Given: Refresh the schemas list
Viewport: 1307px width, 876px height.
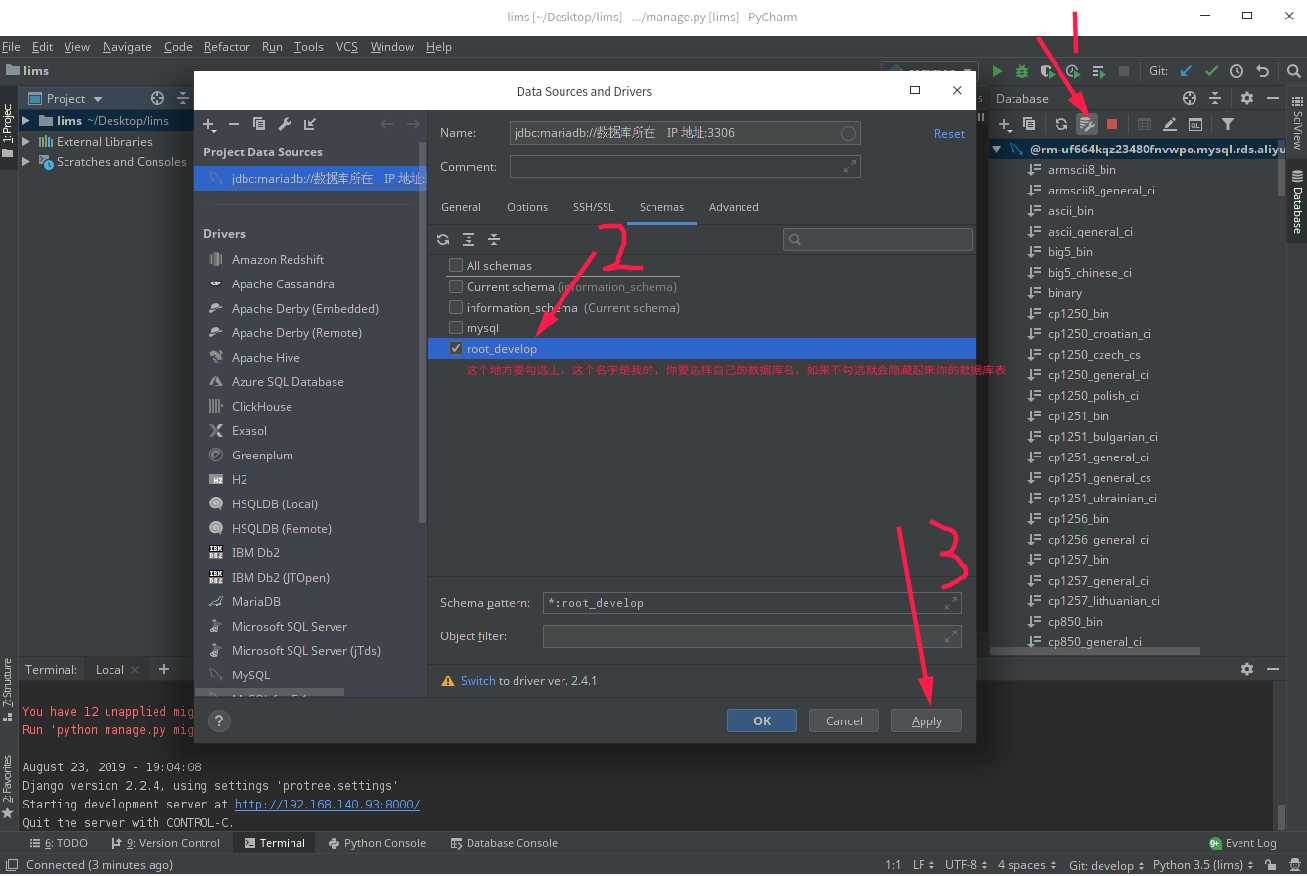Looking at the screenshot, I should 443,239.
